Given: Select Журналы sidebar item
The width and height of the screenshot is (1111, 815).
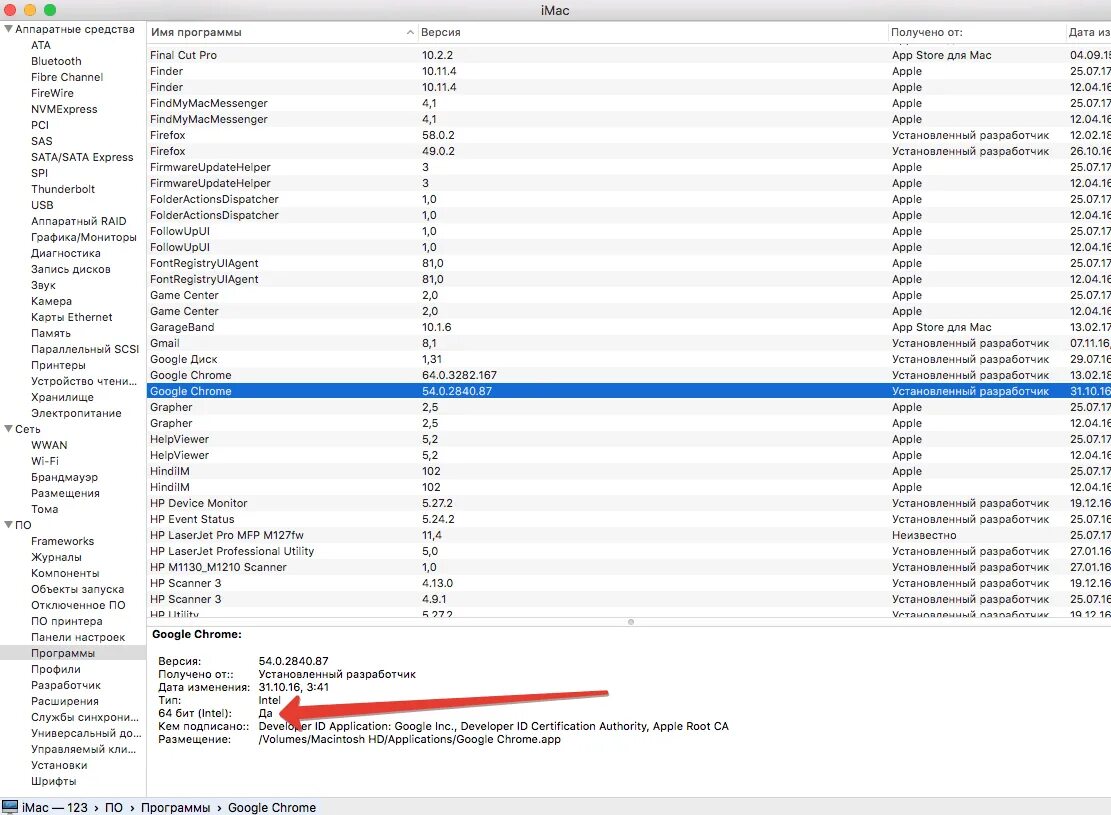Looking at the screenshot, I should pos(56,557).
